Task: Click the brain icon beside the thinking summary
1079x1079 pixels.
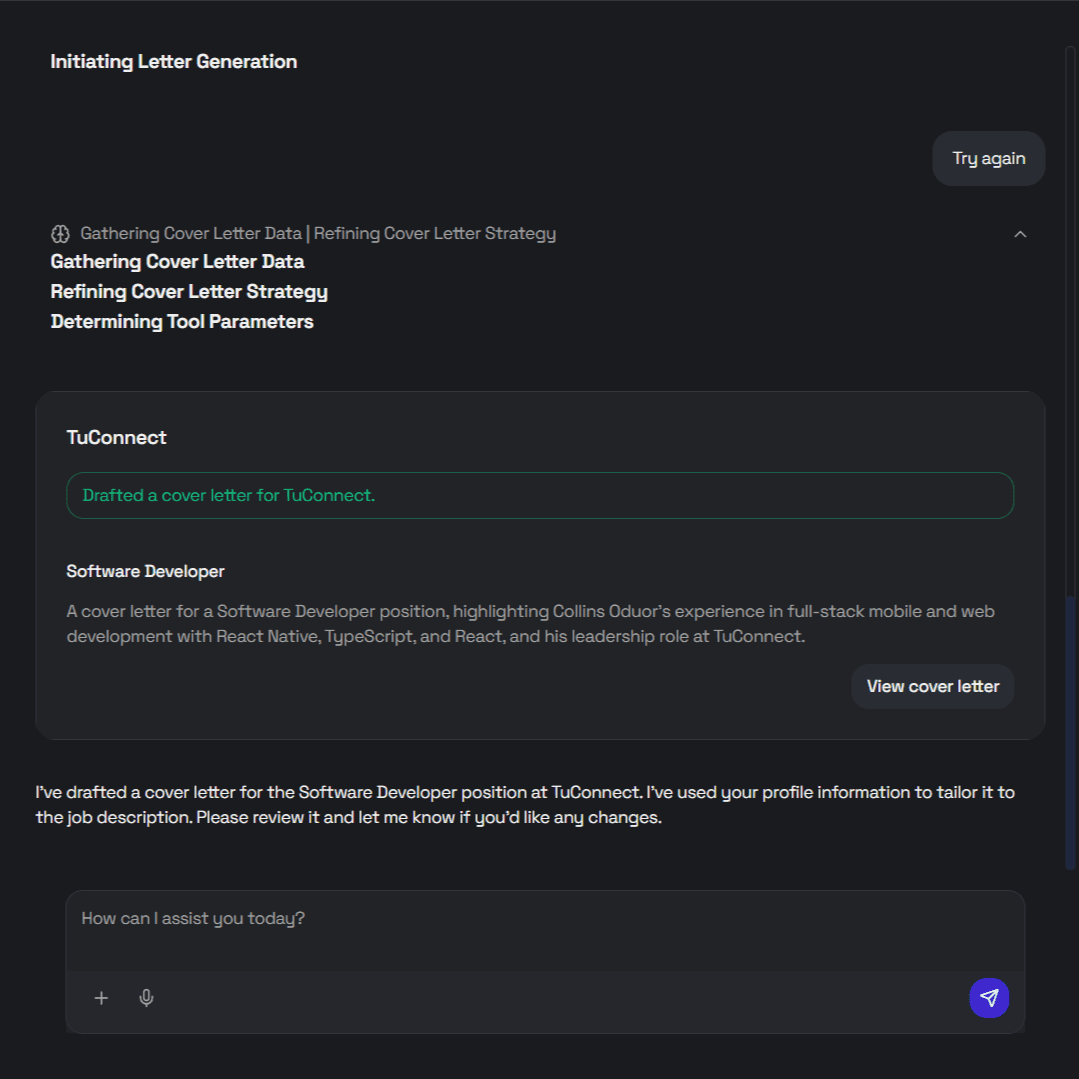Action: coord(60,234)
